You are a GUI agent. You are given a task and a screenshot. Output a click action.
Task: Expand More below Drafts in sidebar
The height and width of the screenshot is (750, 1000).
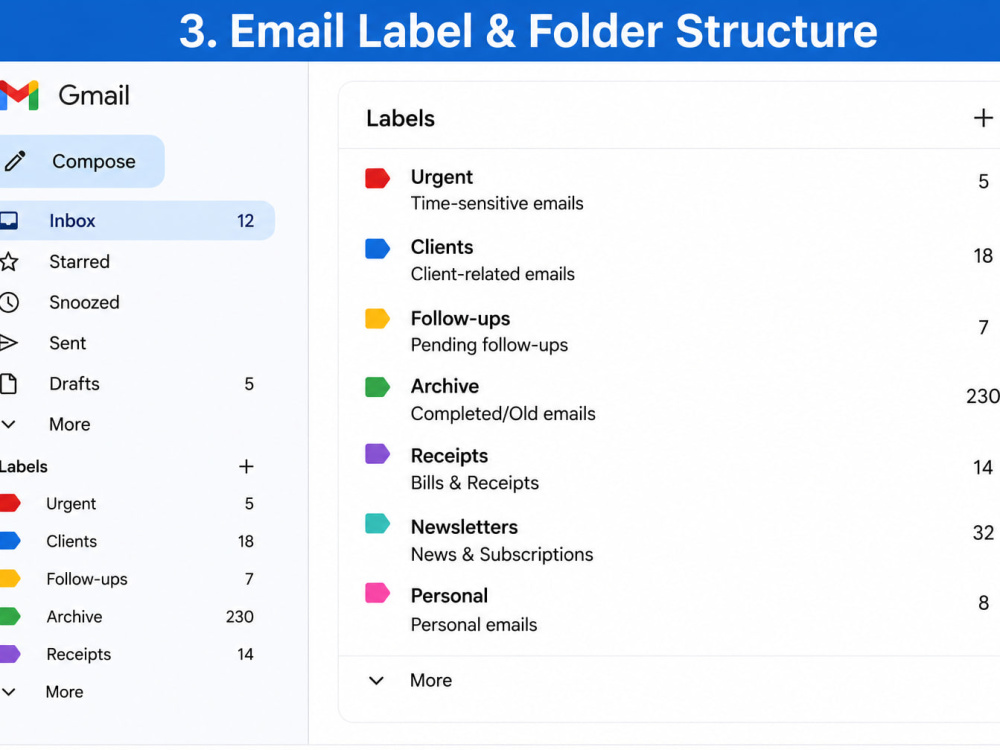46,425
